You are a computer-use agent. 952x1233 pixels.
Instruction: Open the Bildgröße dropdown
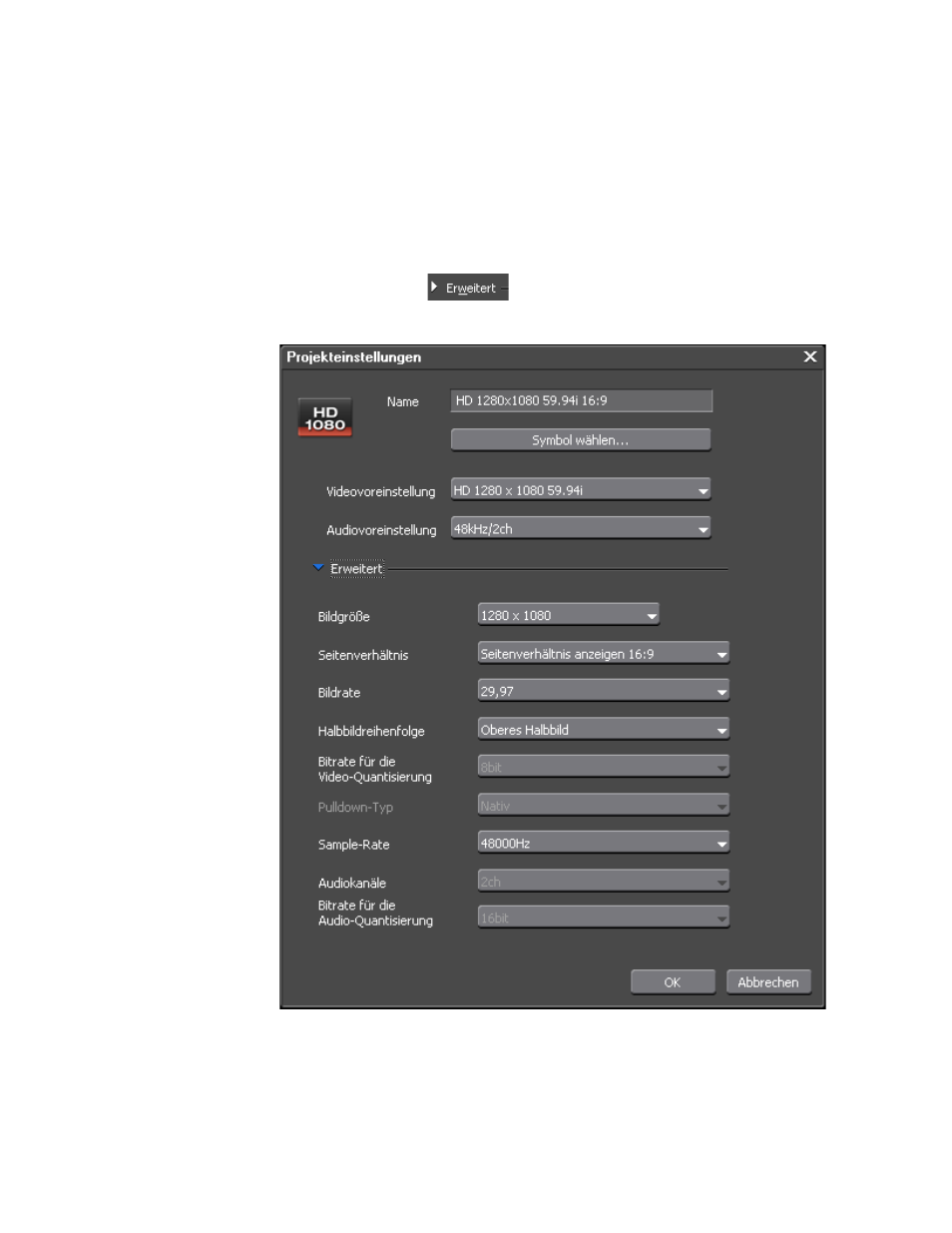(569, 616)
